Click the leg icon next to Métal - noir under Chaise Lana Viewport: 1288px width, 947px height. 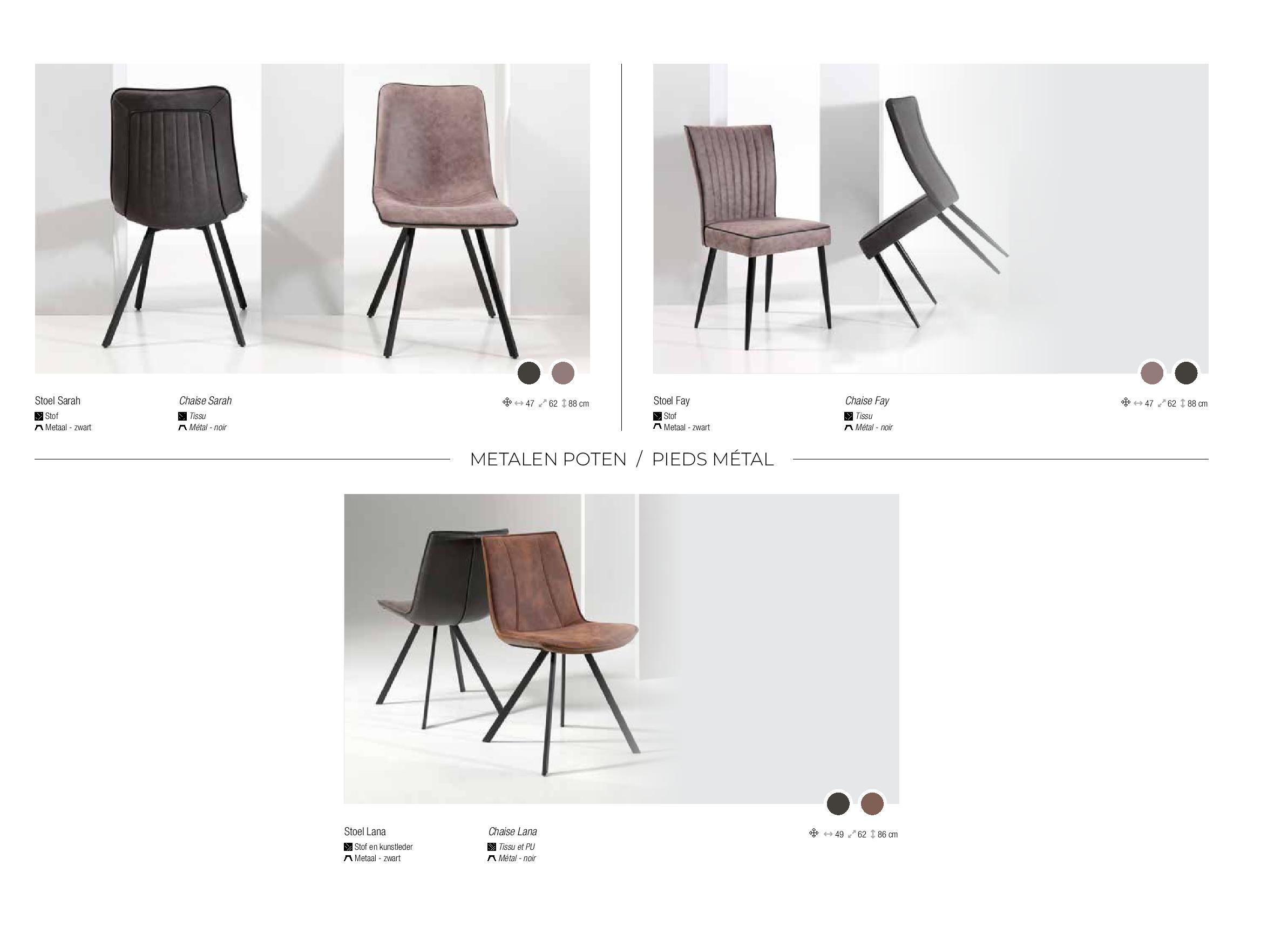(x=492, y=858)
